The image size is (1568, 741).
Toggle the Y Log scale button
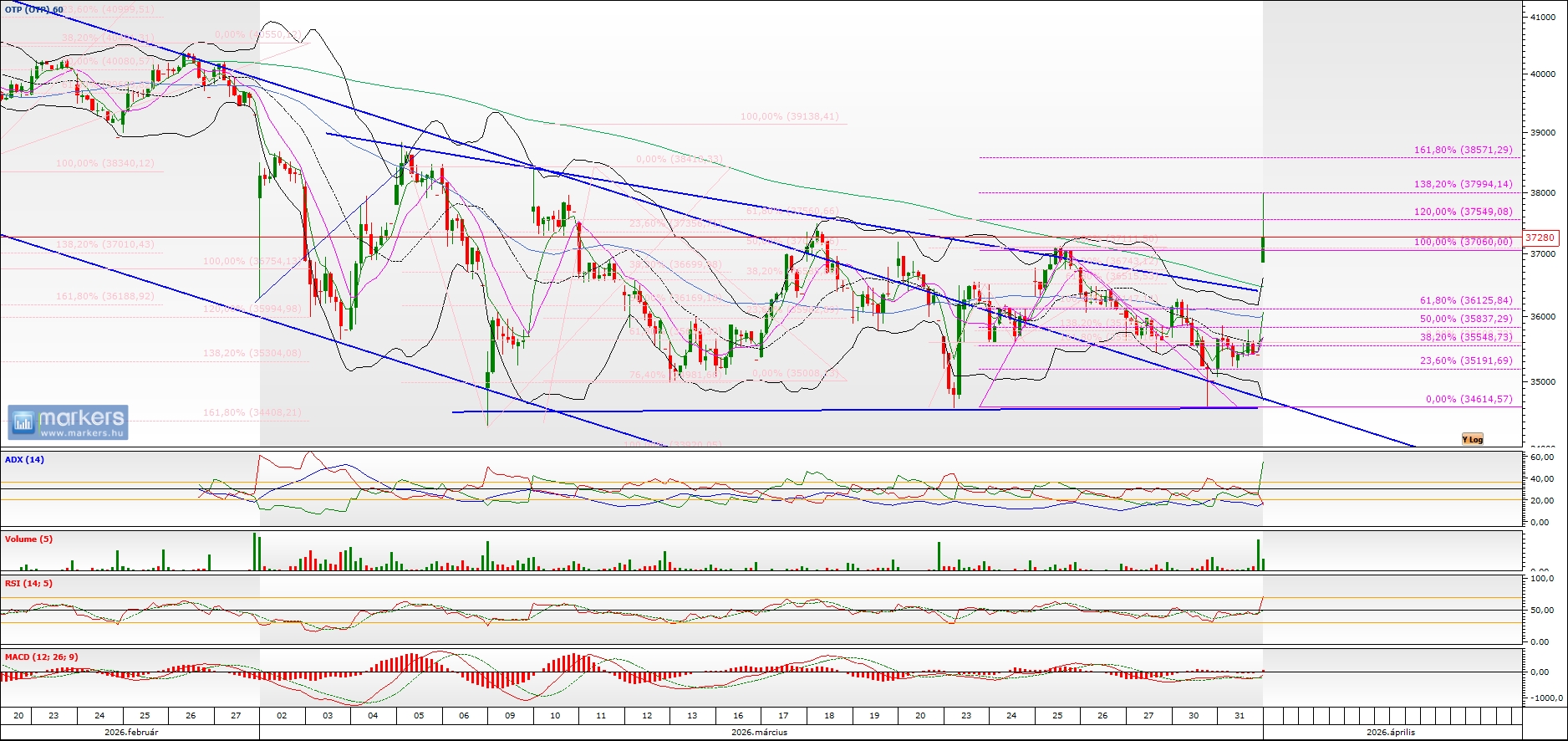pos(1472,439)
